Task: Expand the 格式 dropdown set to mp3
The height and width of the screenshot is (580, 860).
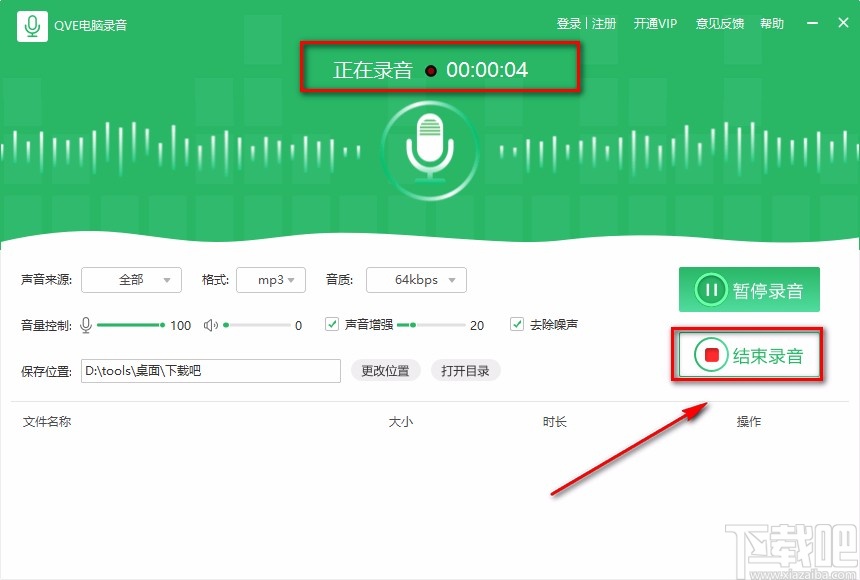Action: (x=271, y=280)
